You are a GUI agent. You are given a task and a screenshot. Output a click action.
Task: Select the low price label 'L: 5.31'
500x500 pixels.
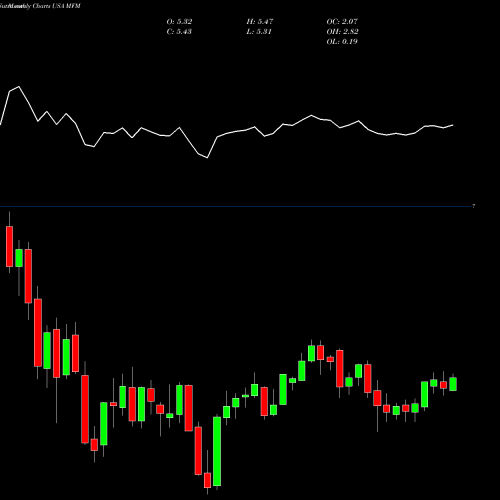coord(259,32)
